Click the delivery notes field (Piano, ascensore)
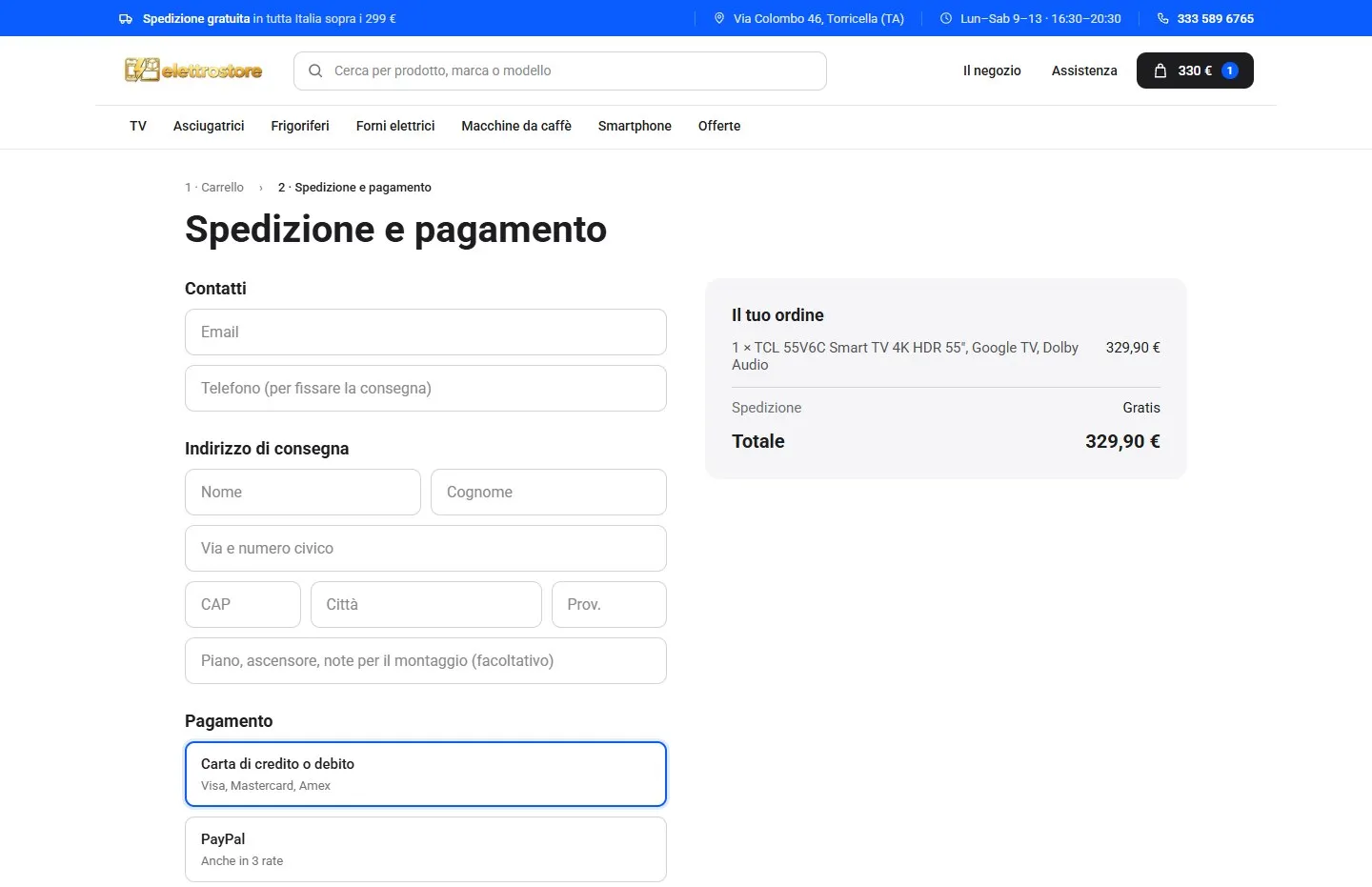This screenshot has width=1372, height=887. click(x=426, y=660)
